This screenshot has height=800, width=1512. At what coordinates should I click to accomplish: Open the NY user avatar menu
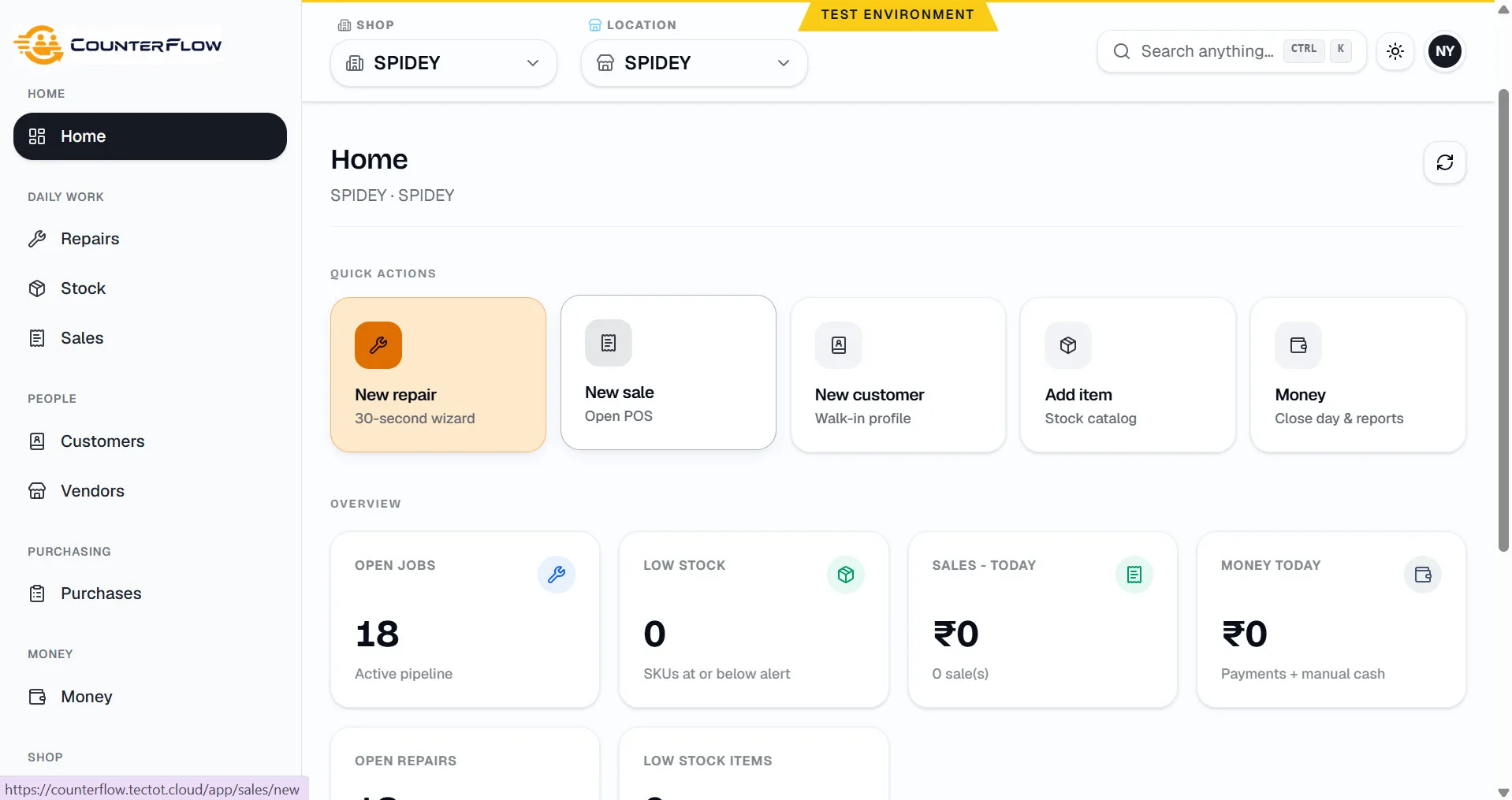click(x=1445, y=51)
